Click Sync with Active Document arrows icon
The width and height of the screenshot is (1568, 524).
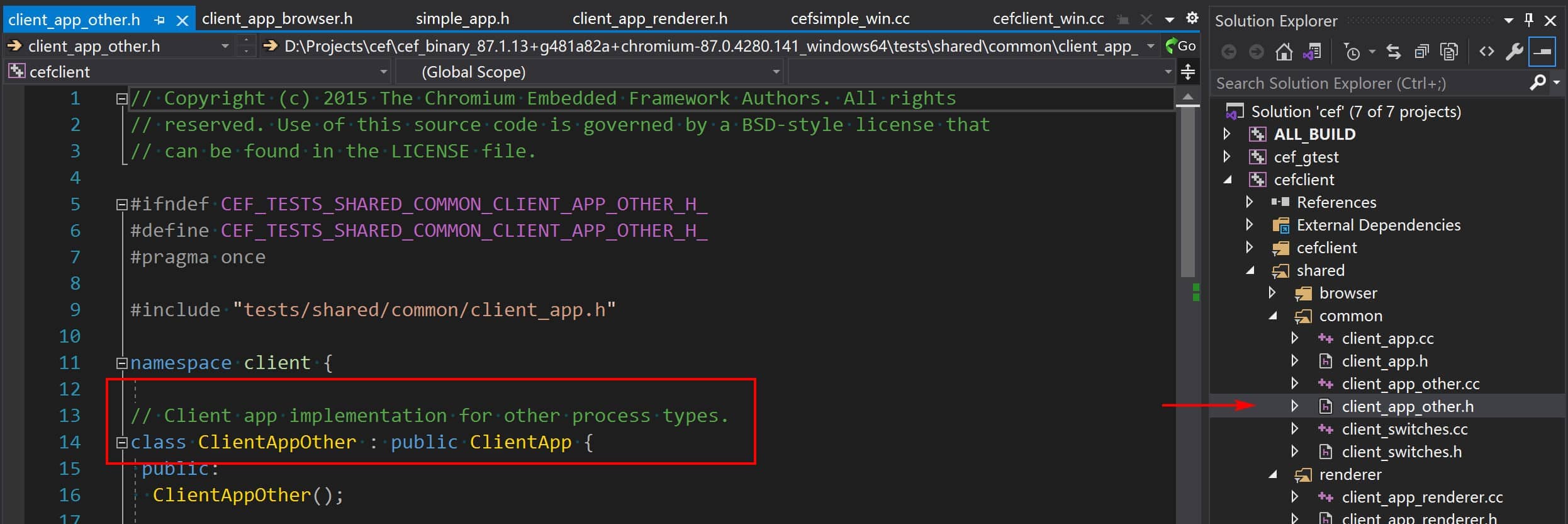(x=1394, y=52)
